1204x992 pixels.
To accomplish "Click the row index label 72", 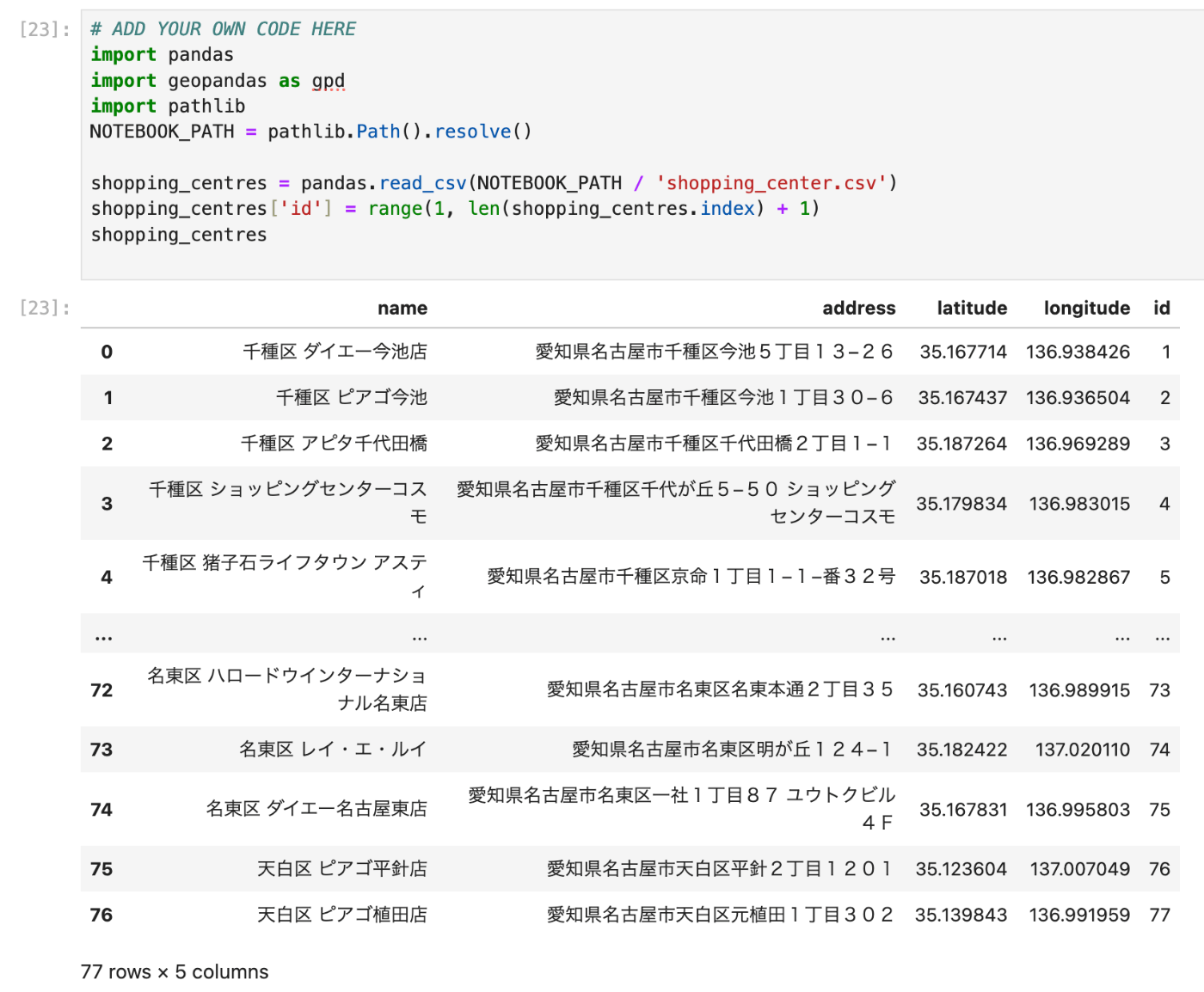I will pos(101,690).
